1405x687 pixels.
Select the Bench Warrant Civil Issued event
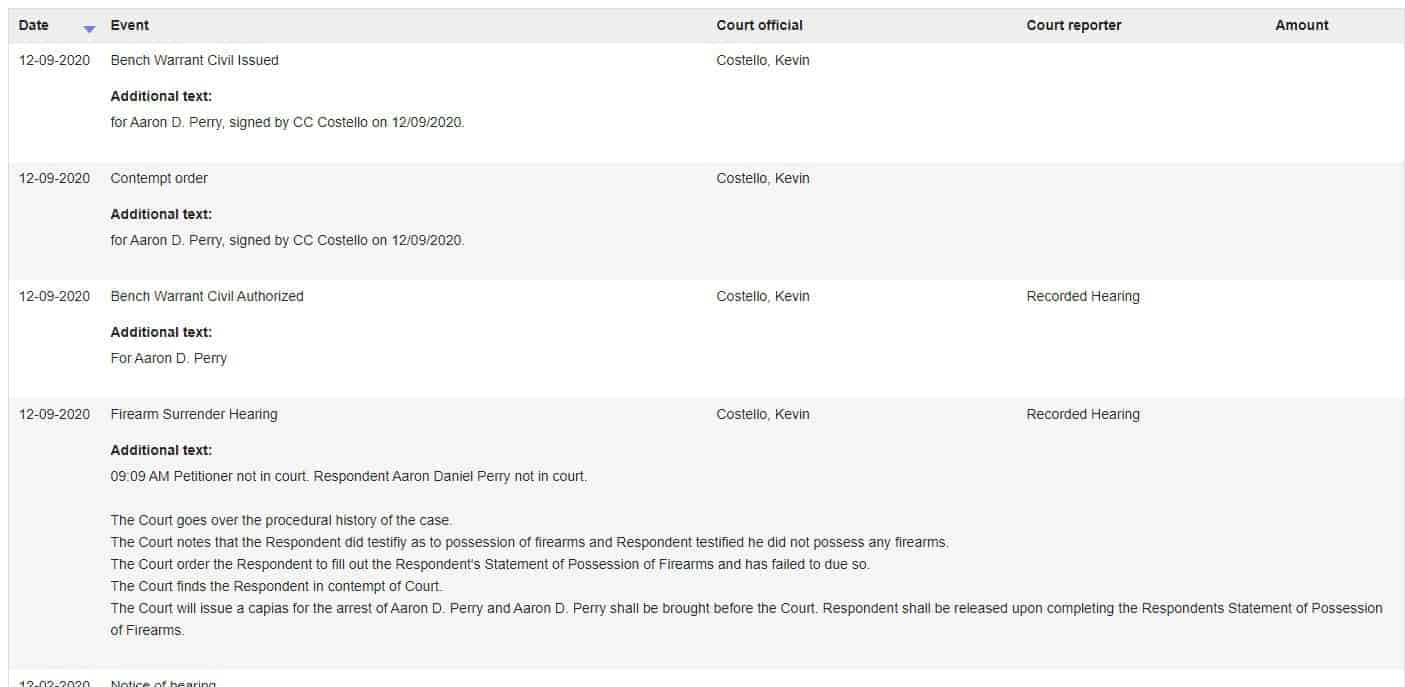(x=194, y=60)
